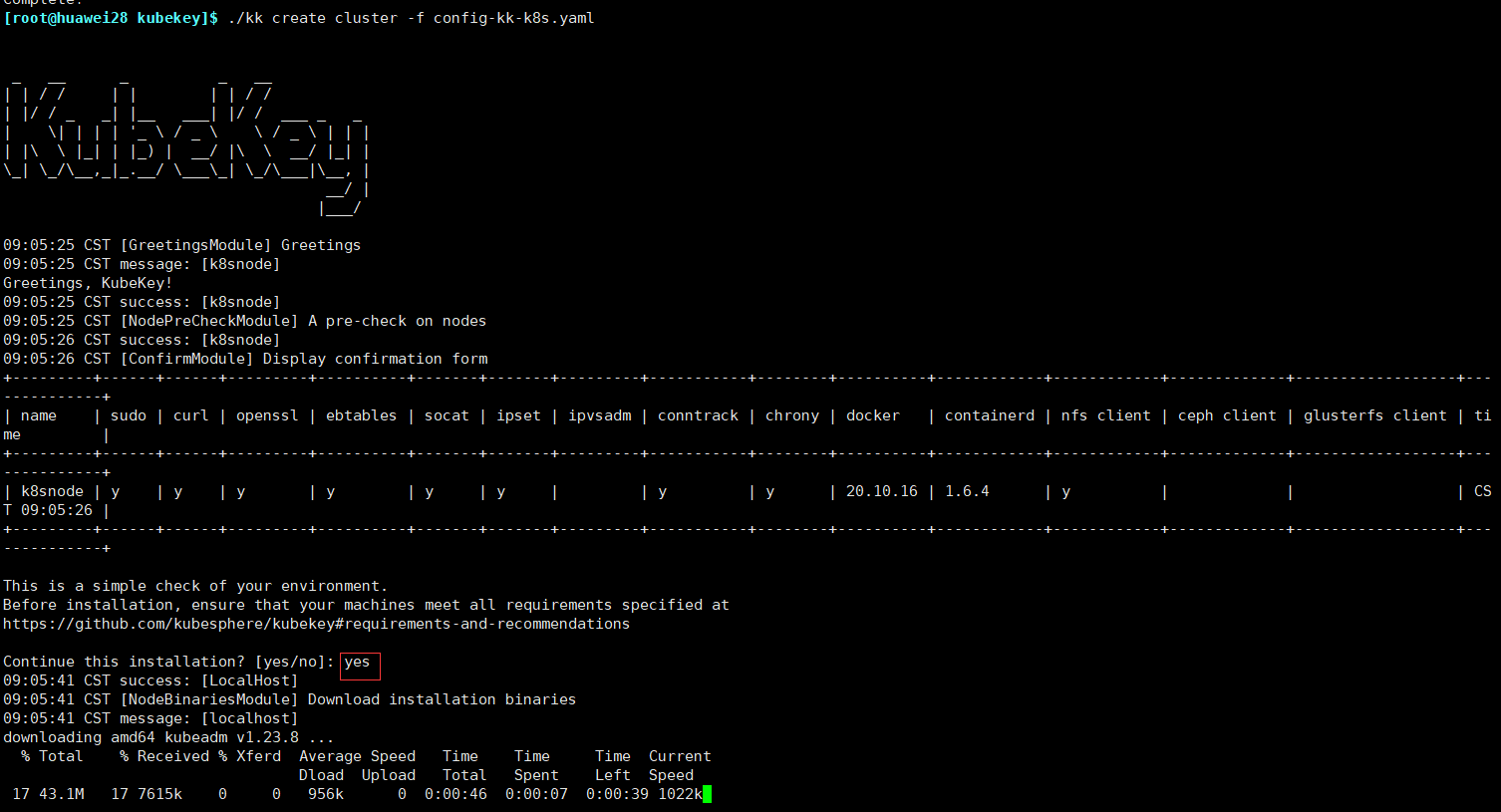
Task: Click the 'chrony' column header
Action: [x=792, y=415]
